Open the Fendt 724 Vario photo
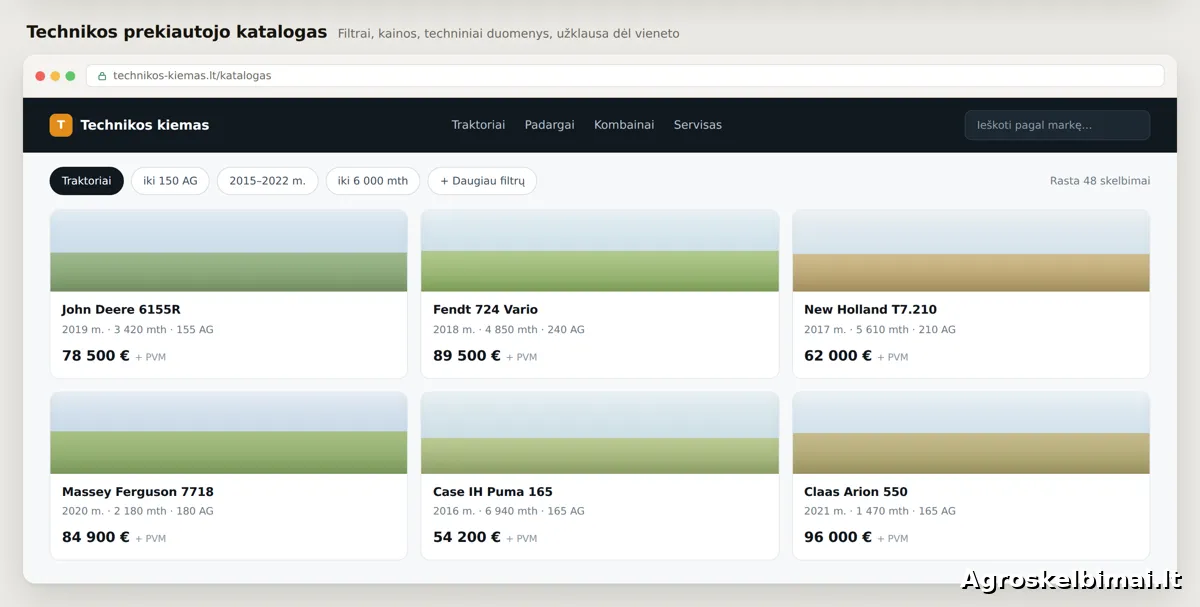Image resolution: width=1200 pixels, height=607 pixels. tap(600, 251)
